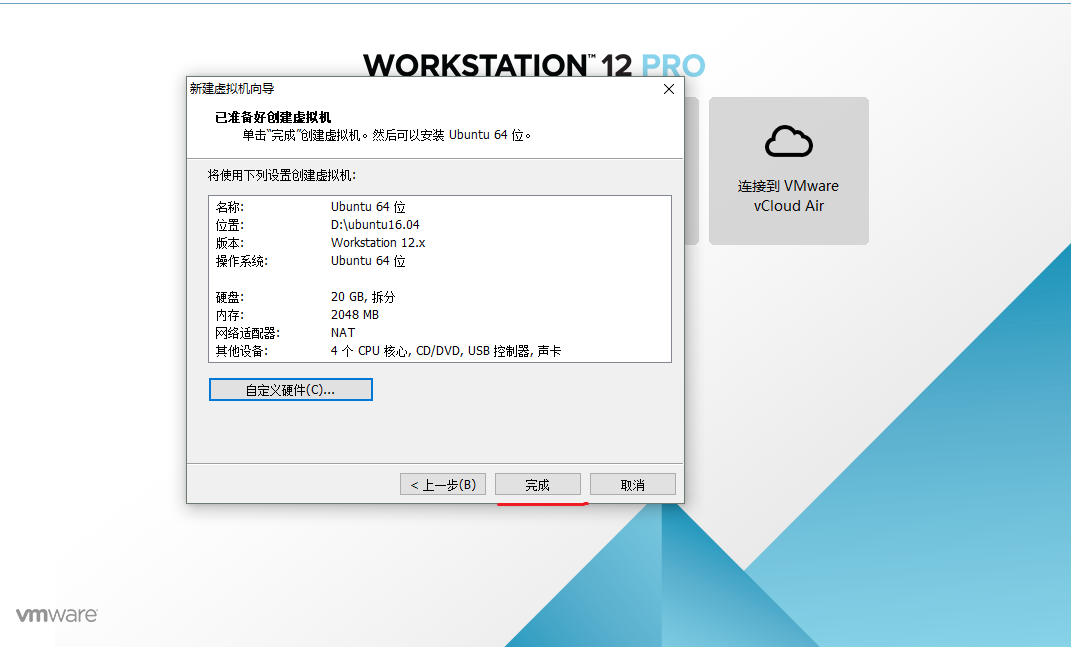Viewport: 1071px width, 647px height.
Task: Click text 将使用下列设置创建虚拟机
Action: tap(281, 176)
